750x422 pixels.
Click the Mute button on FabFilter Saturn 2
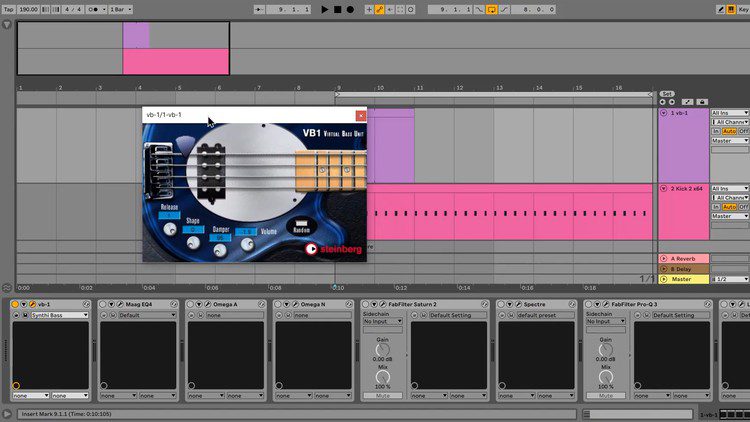pos(383,396)
